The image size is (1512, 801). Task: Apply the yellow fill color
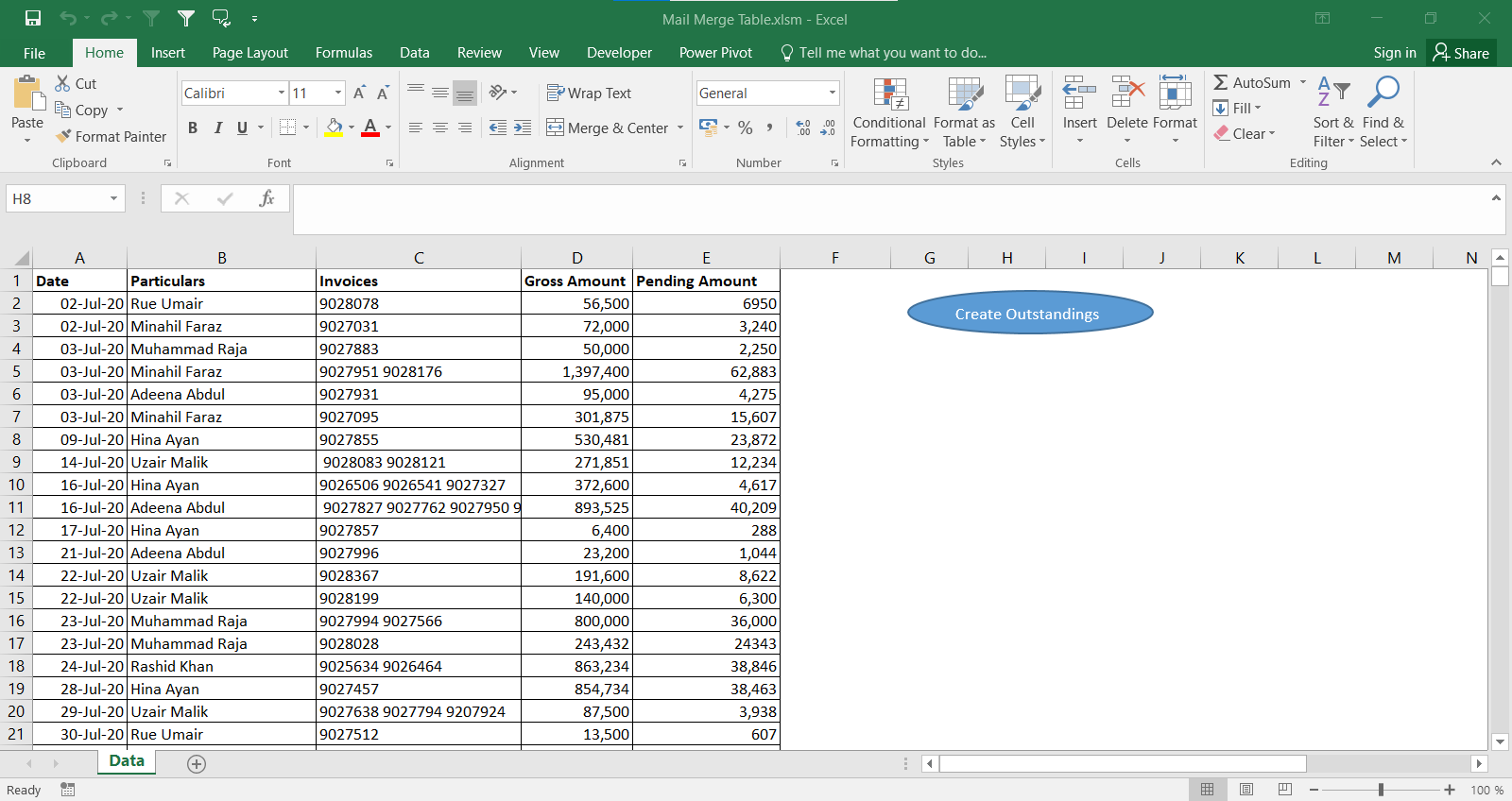pyautogui.click(x=335, y=128)
